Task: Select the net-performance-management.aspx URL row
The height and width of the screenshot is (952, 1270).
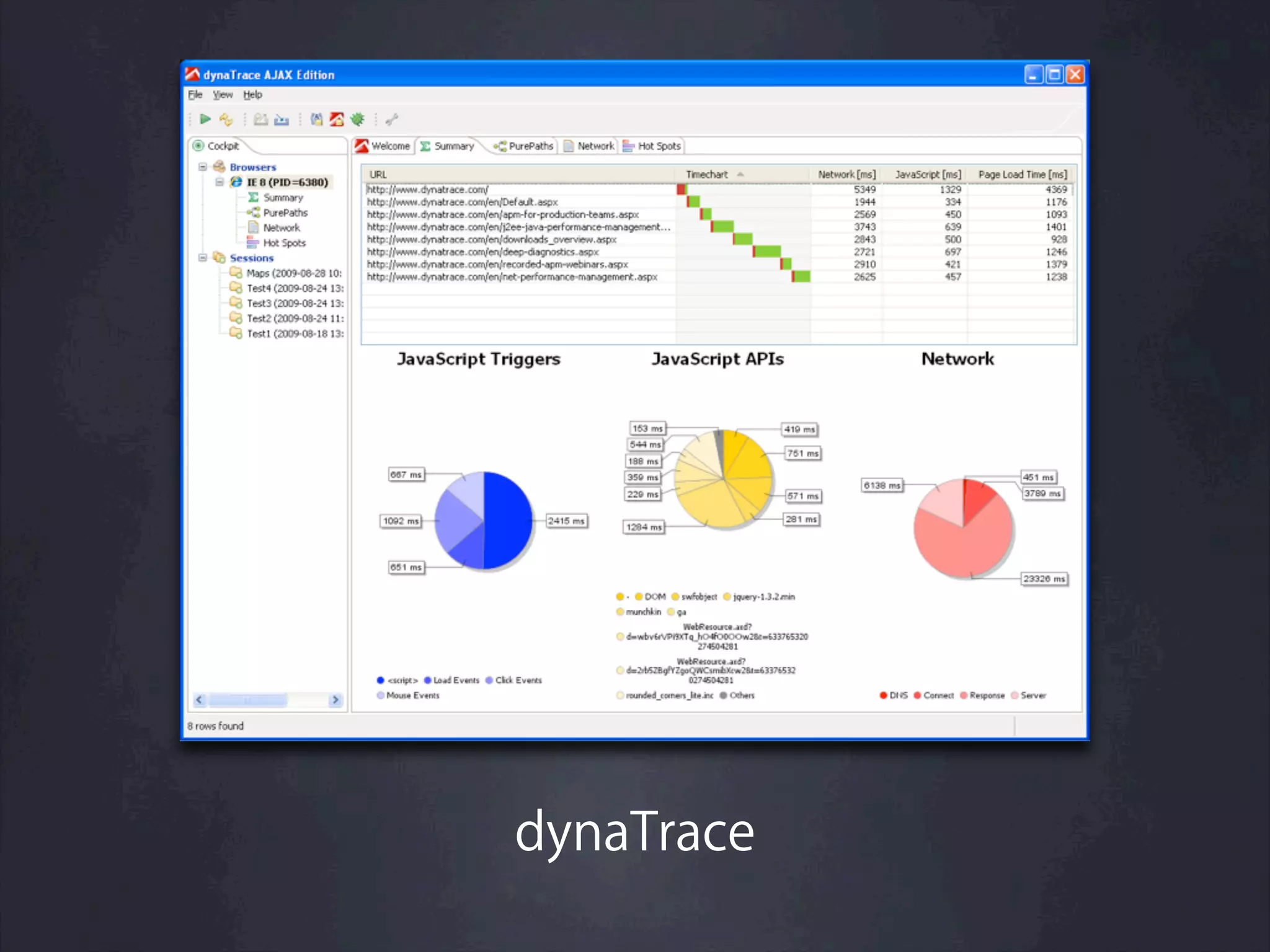Action: click(718, 277)
